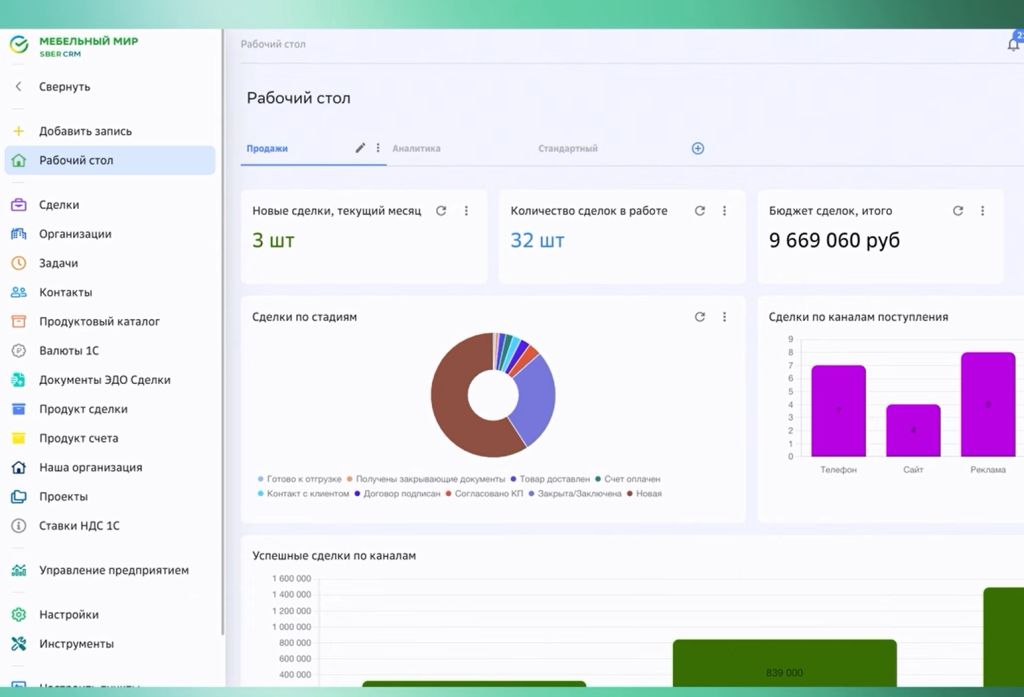
Task: Toggle Новая legend item
Action: pos(645,493)
